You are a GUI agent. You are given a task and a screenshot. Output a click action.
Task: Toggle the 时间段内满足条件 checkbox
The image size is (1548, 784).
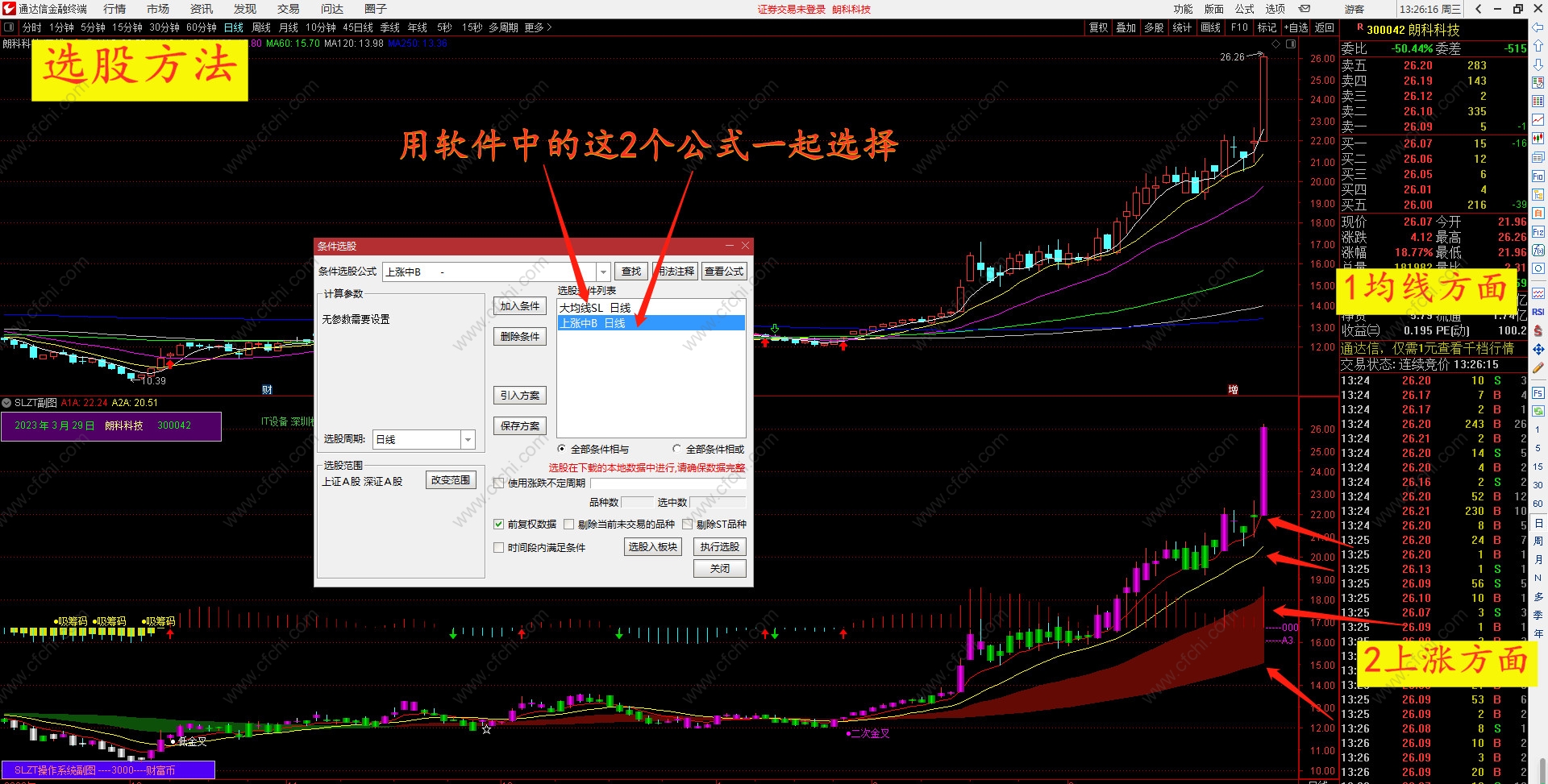[x=499, y=547]
